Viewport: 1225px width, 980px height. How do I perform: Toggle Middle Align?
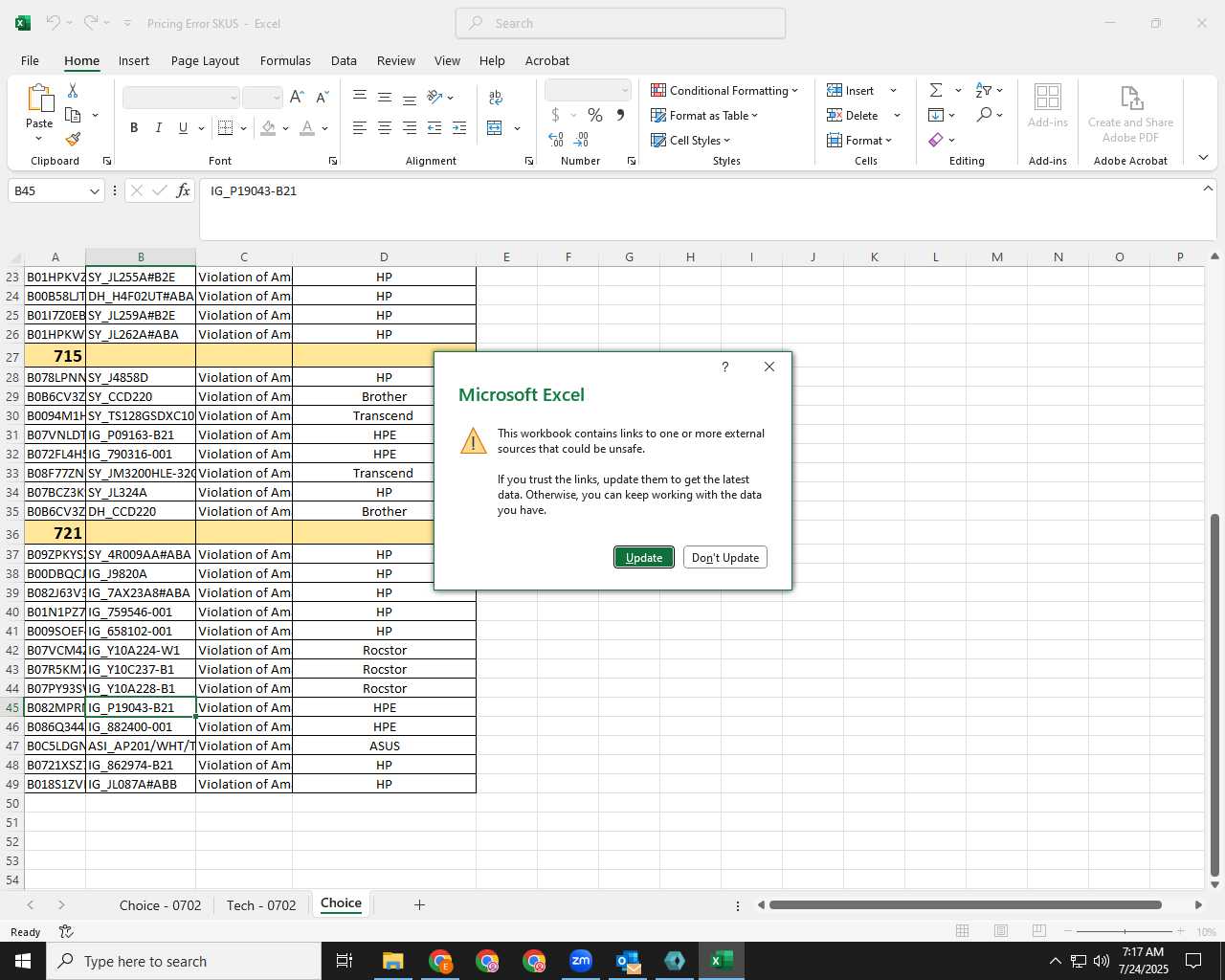(x=385, y=97)
